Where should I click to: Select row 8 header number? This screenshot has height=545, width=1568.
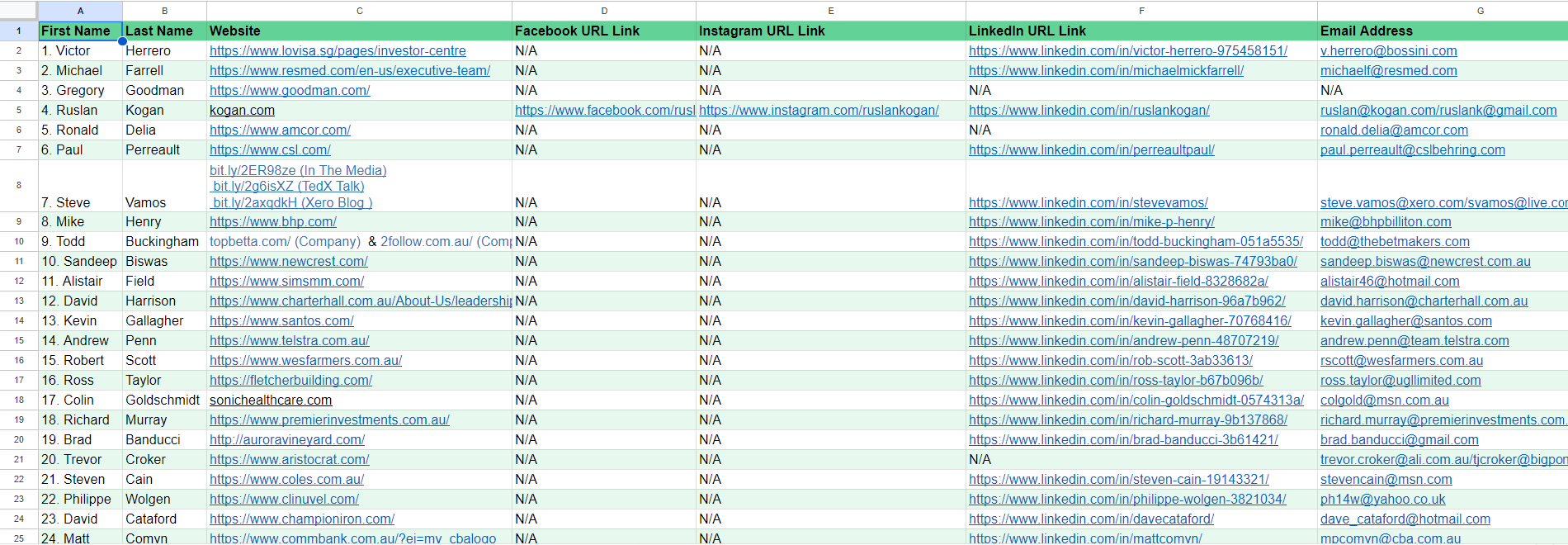pos(19,185)
